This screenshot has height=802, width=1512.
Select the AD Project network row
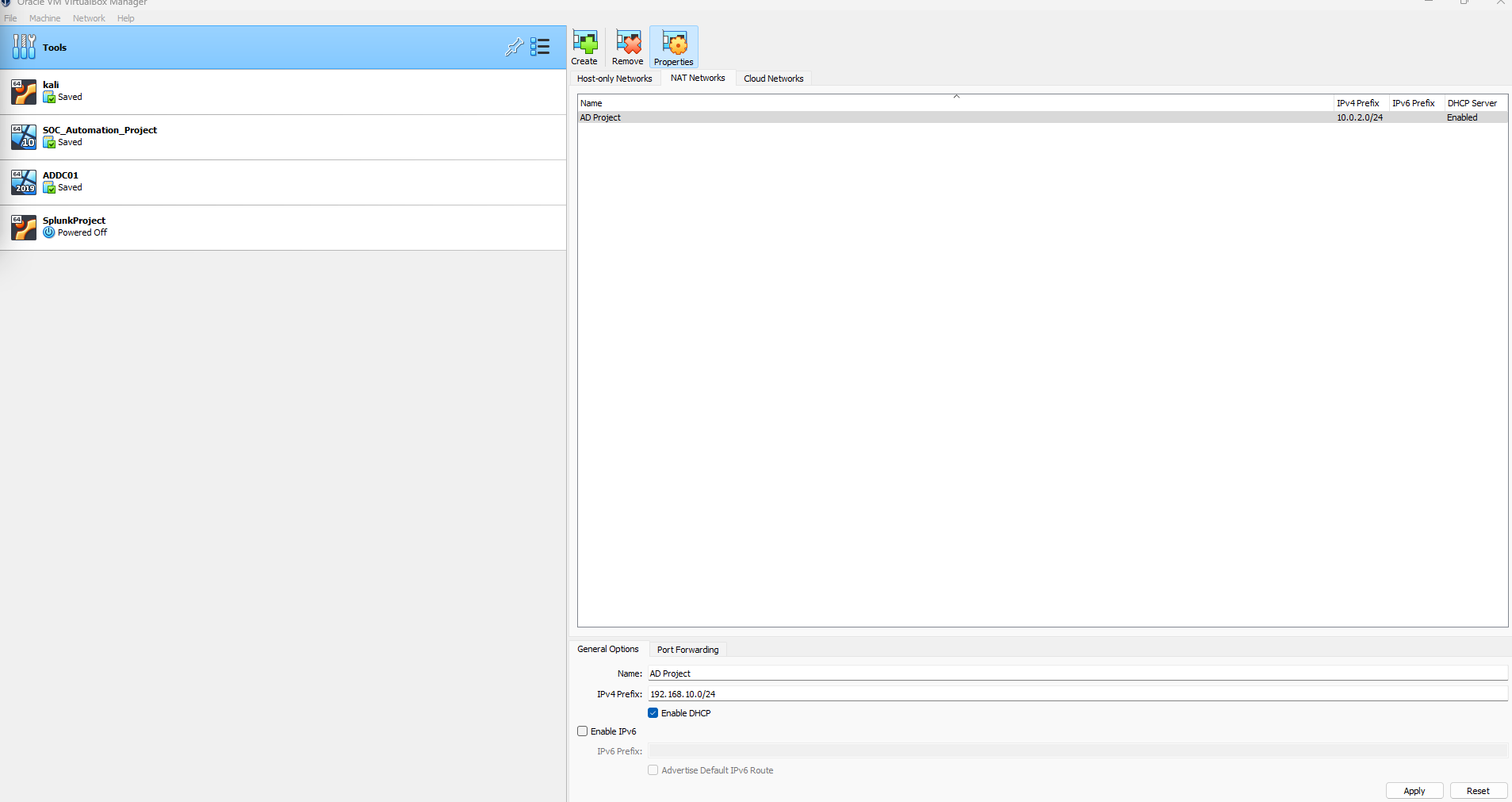pyautogui.click(x=1043, y=117)
